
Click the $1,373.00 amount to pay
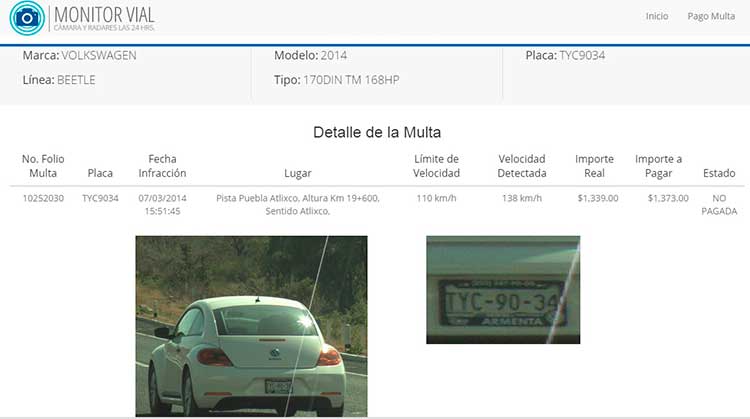[x=668, y=198]
